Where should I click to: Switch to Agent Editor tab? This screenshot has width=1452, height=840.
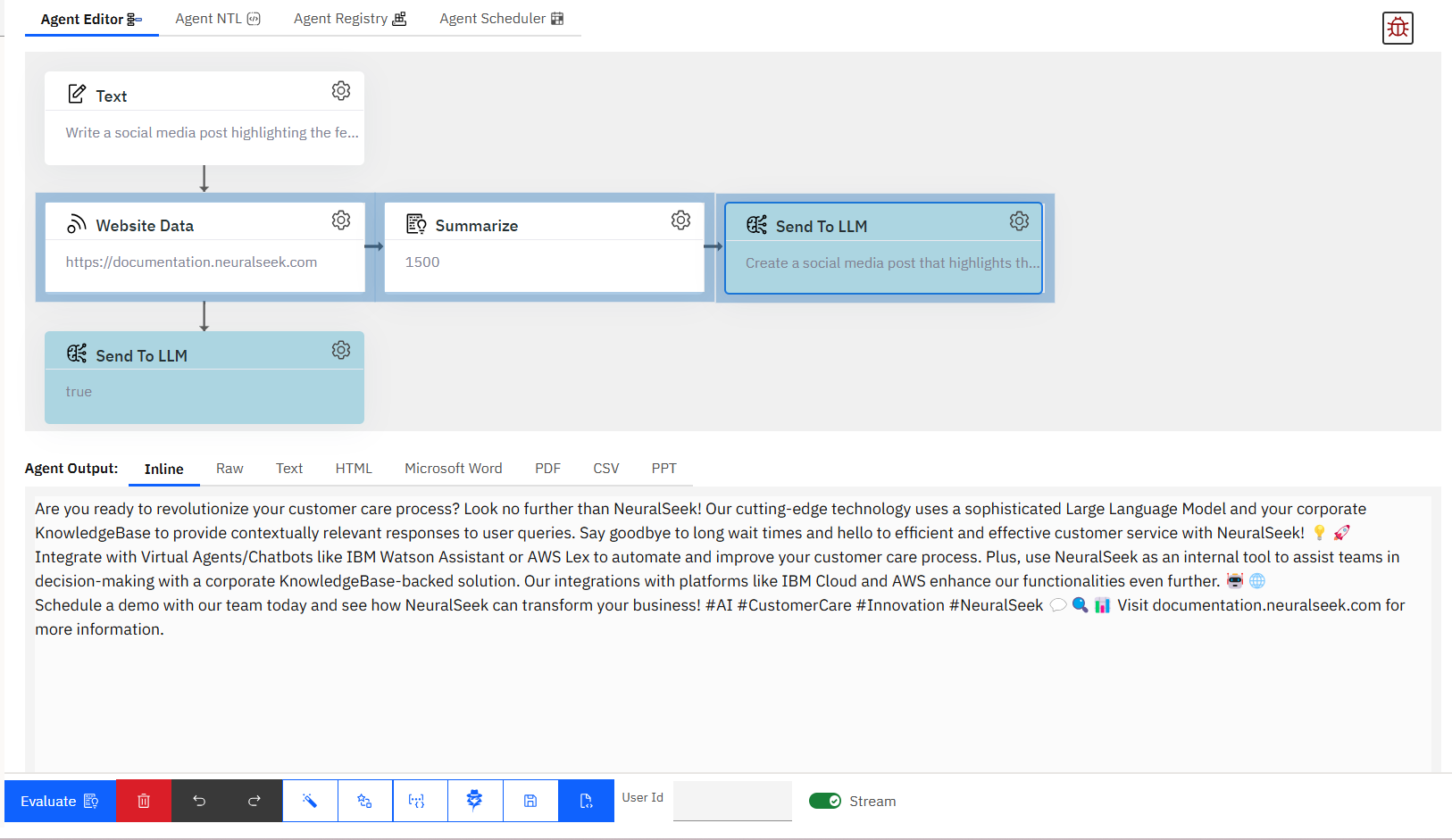point(91,19)
